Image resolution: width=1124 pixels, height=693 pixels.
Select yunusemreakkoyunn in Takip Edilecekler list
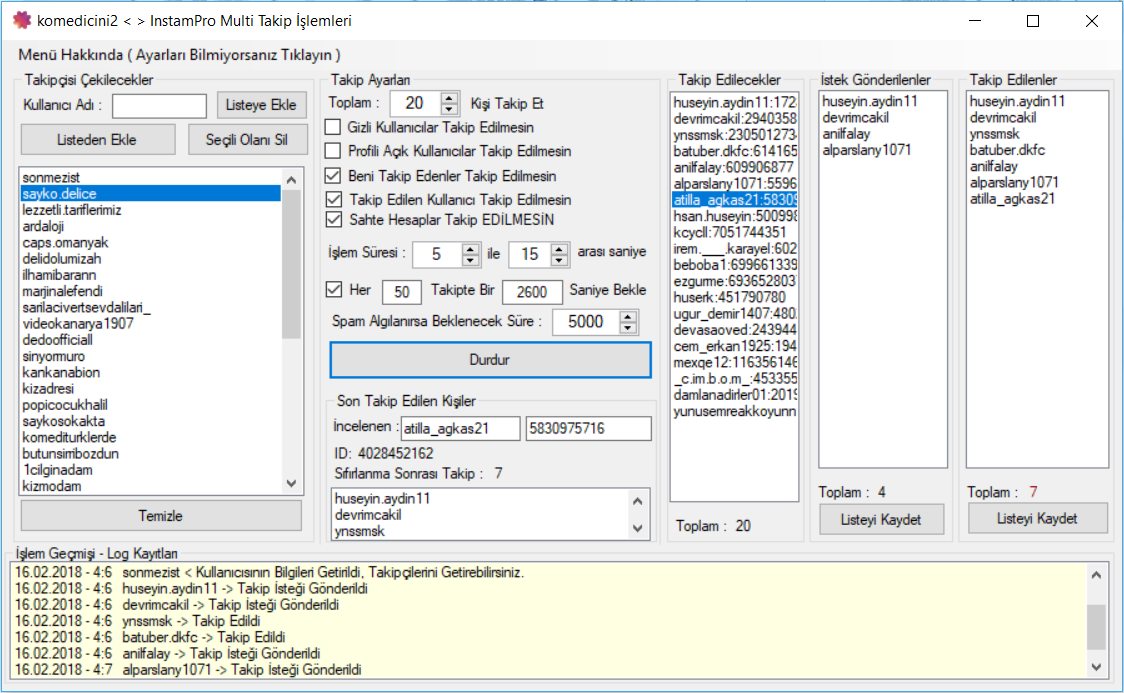coord(735,411)
